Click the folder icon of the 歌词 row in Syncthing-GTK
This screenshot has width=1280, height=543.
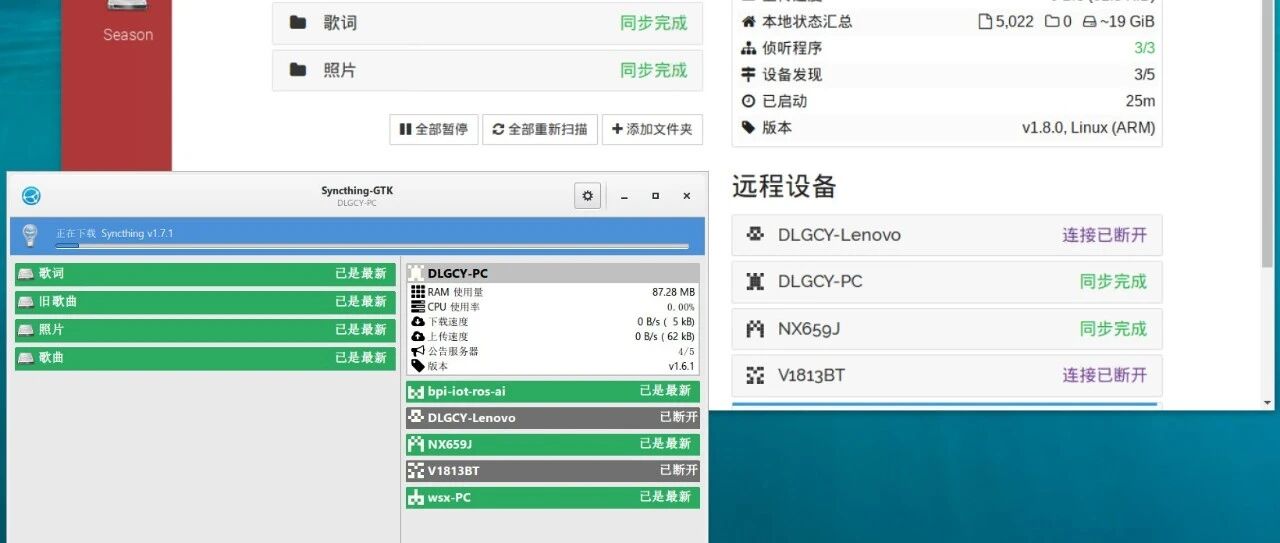(x=26, y=273)
